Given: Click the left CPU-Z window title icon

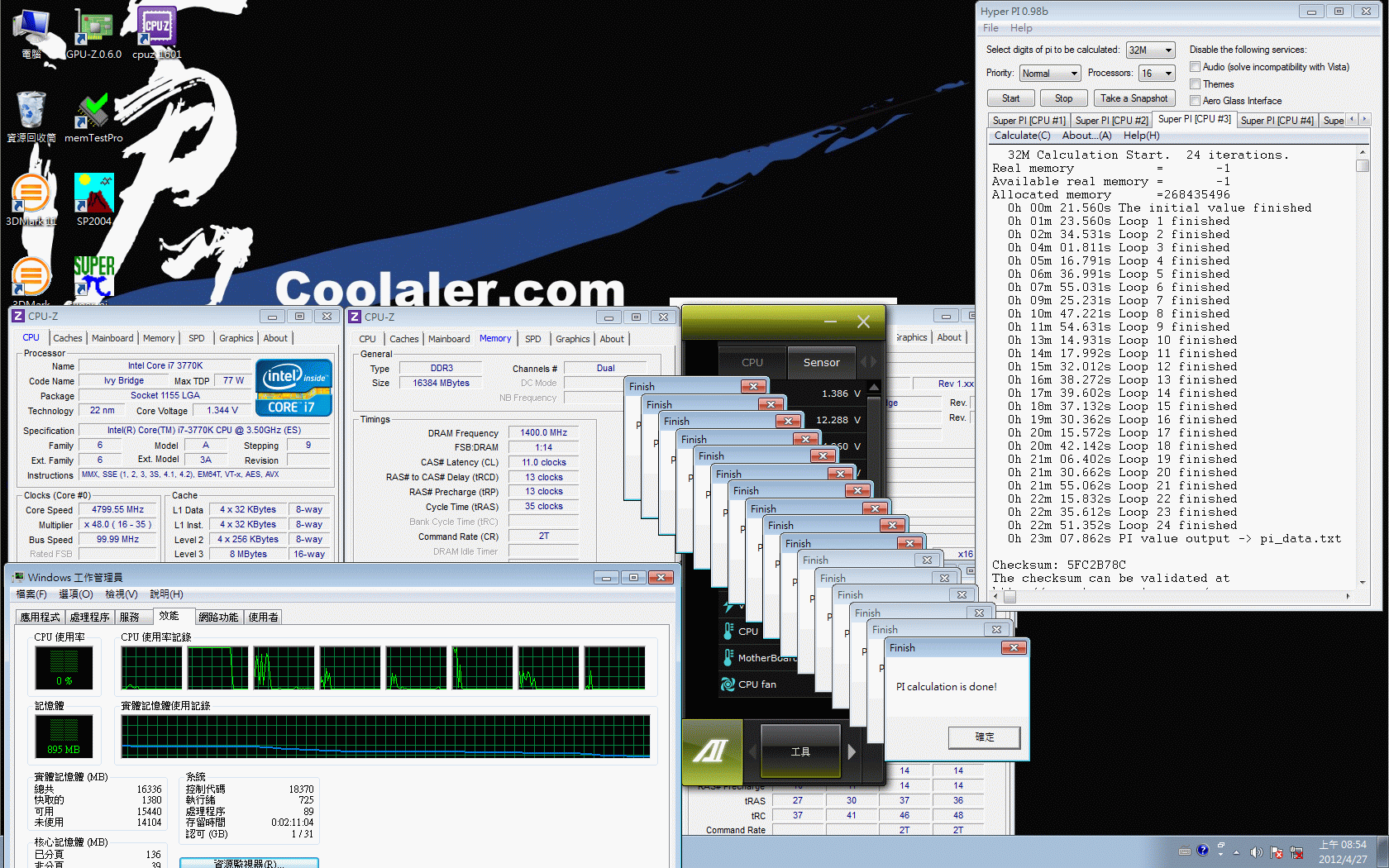Looking at the screenshot, I should pos(18,317).
